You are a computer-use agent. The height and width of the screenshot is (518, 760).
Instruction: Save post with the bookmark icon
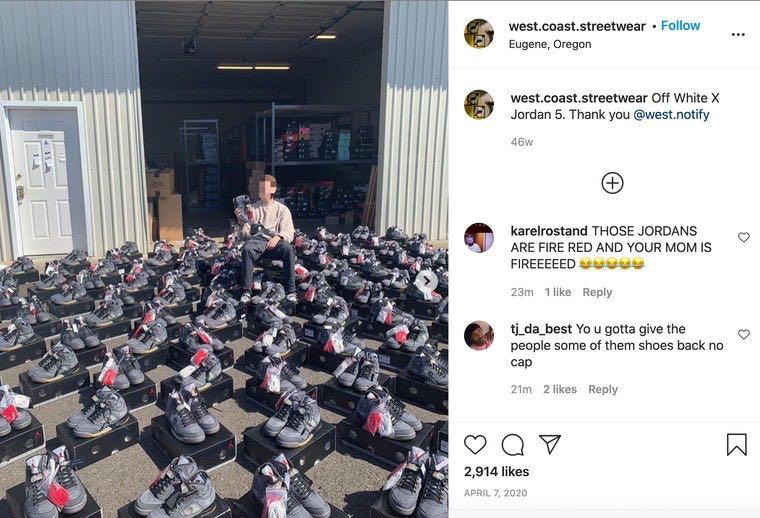[736, 444]
